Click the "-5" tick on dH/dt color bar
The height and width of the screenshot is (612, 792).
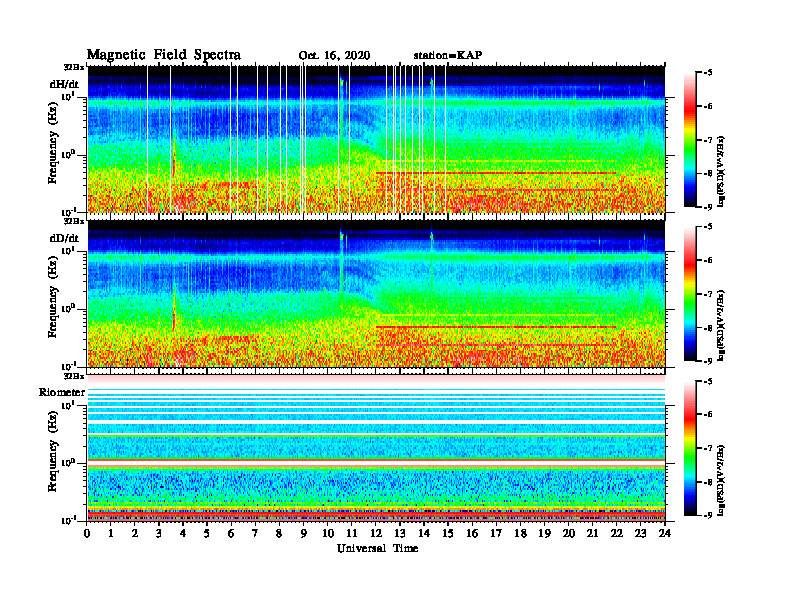point(708,73)
